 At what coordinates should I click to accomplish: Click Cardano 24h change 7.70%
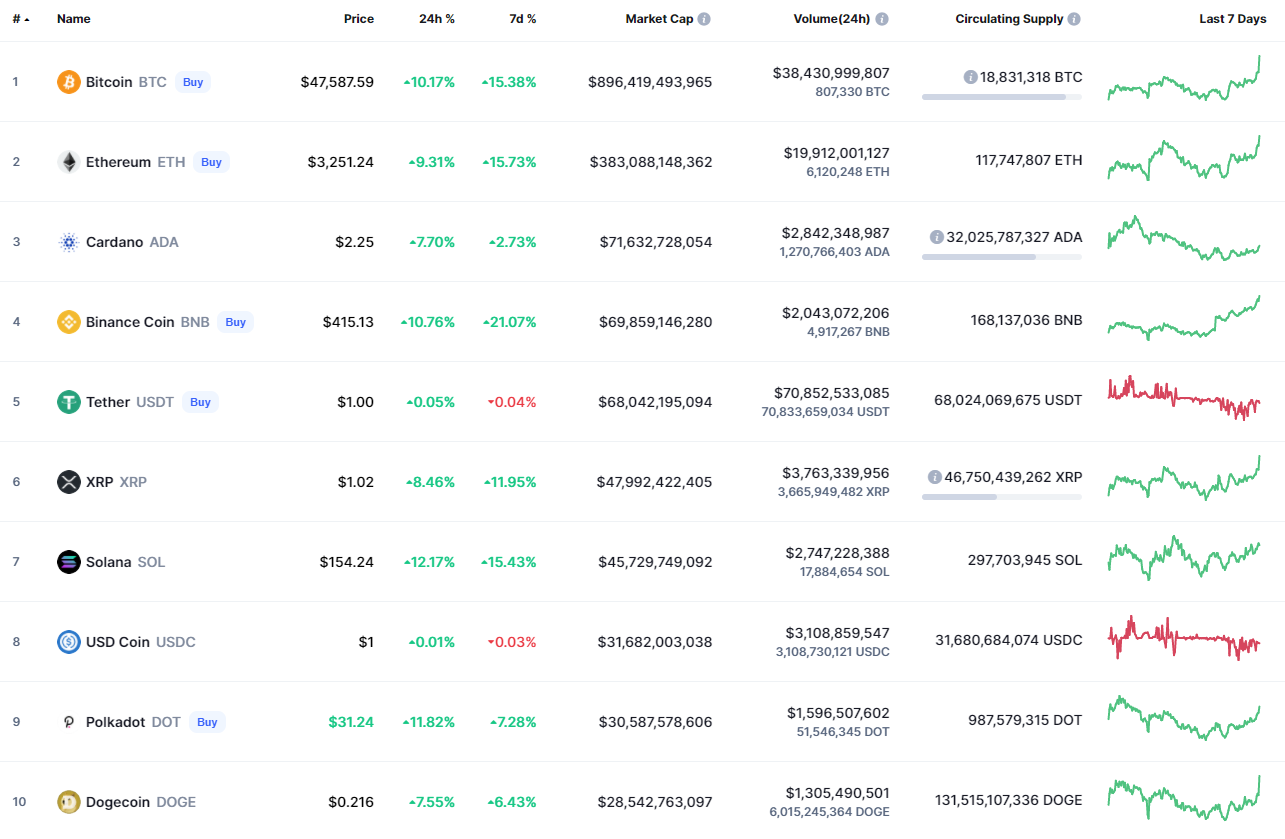[x=432, y=242]
